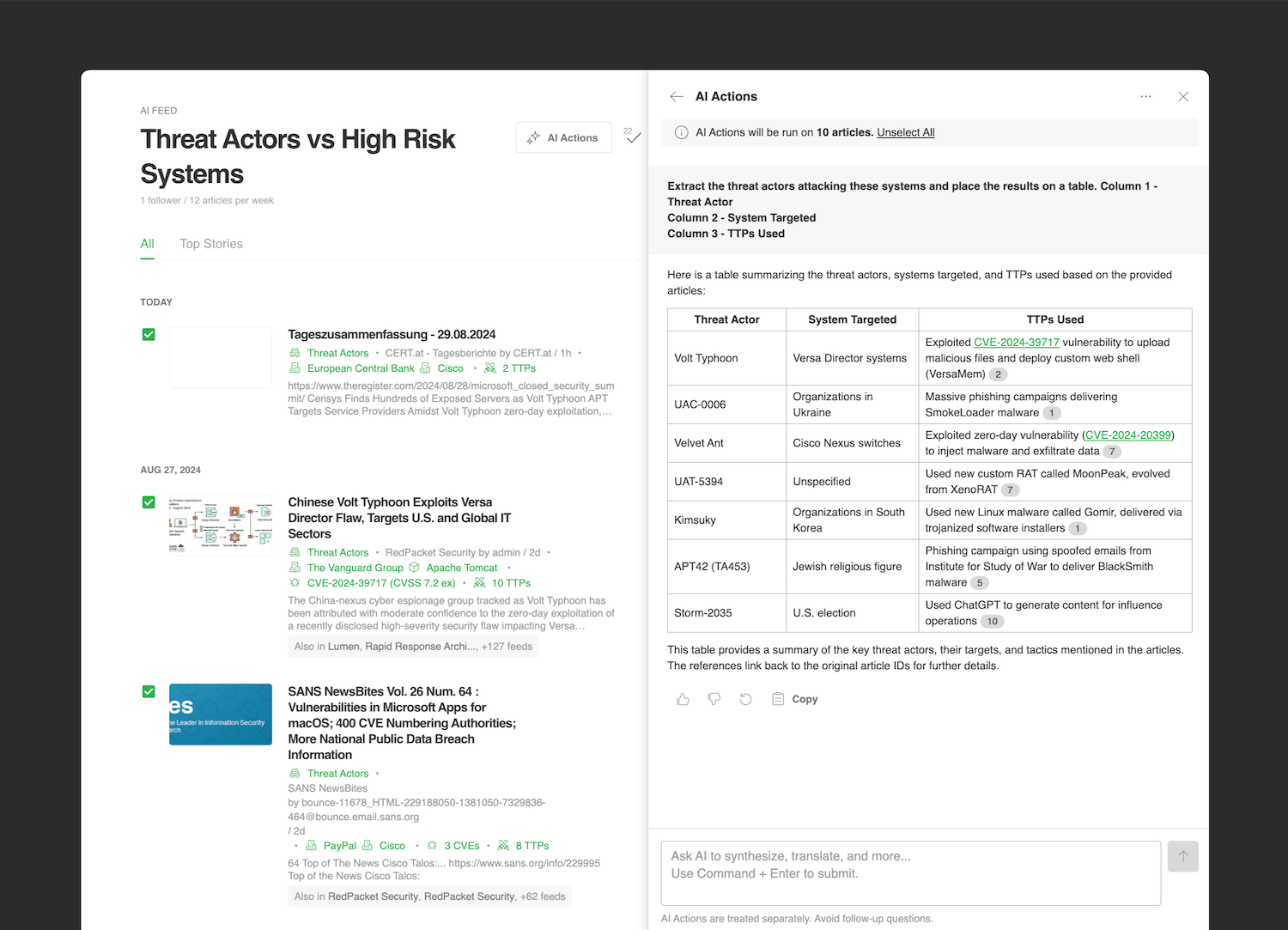Click Also in Lumen, Rapid Response feeds chip

413,647
